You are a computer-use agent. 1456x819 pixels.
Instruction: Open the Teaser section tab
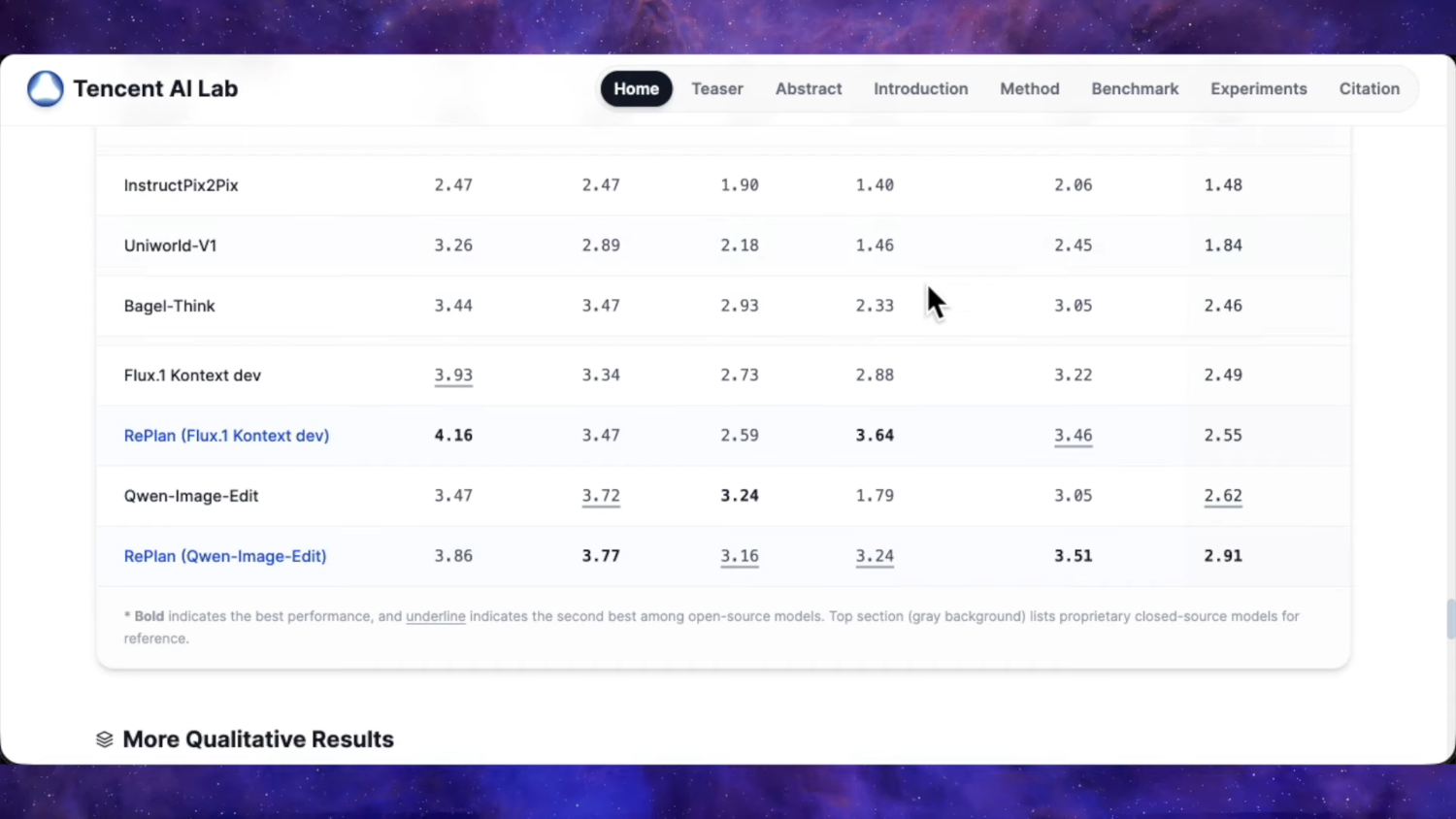click(x=717, y=88)
